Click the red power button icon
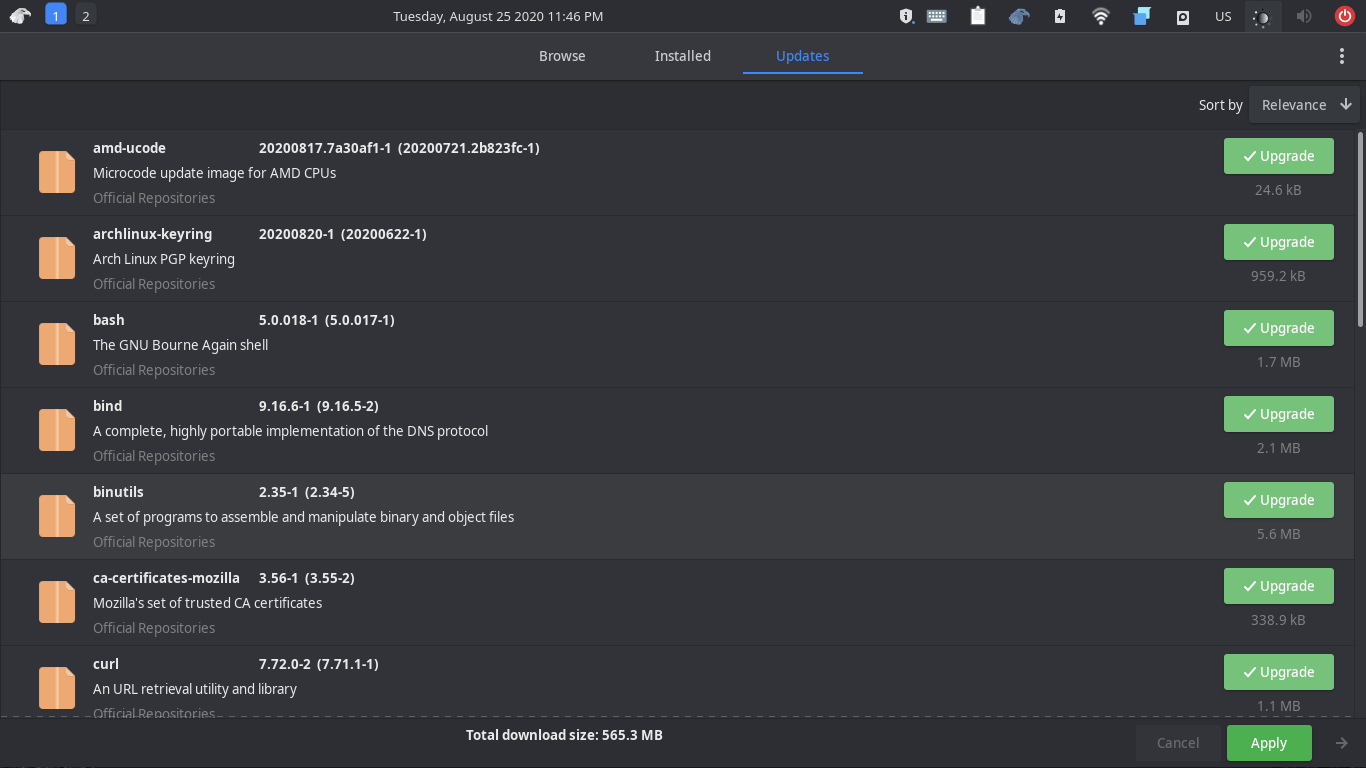 pyautogui.click(x=1345, y=16)
